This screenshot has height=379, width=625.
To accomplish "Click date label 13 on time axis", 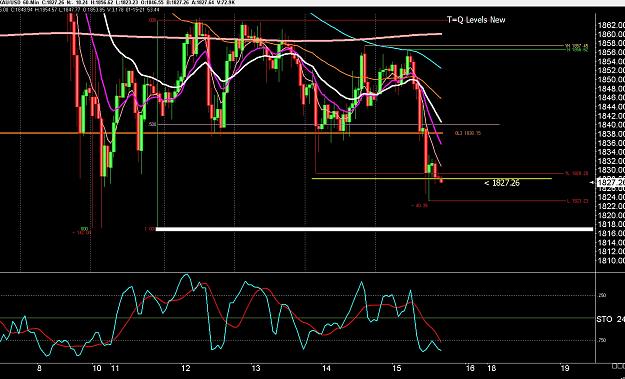I will click(256, 368).
